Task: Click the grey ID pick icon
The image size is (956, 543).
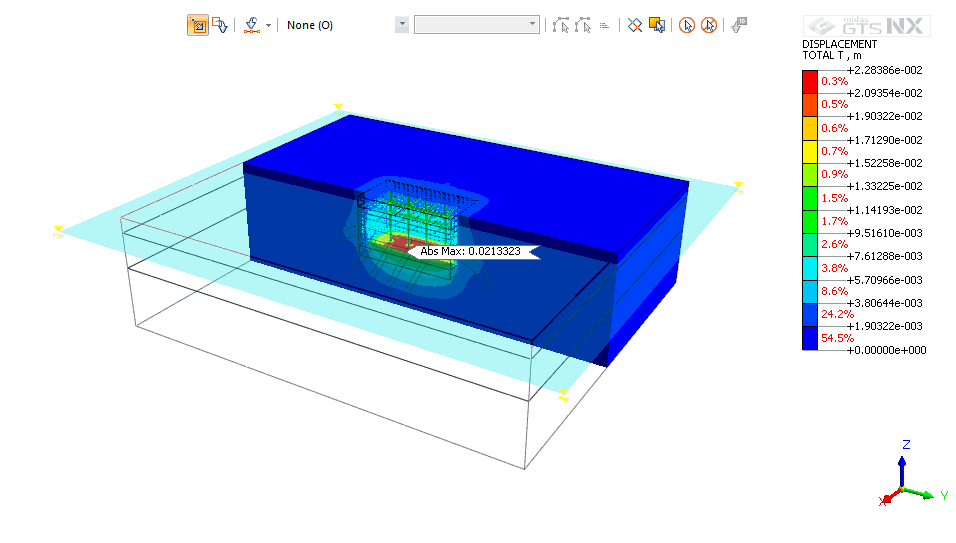Action: coord(739,25)
